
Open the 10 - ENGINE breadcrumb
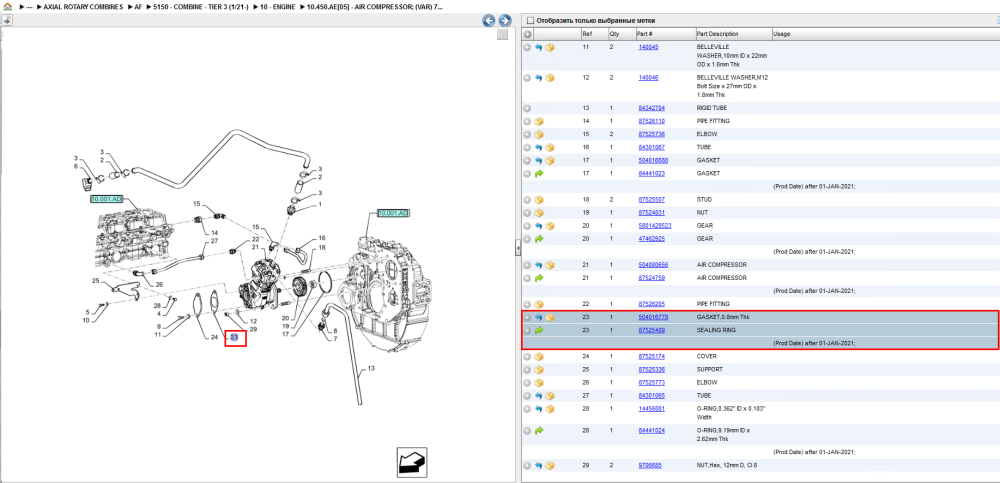tap(276, 6)
